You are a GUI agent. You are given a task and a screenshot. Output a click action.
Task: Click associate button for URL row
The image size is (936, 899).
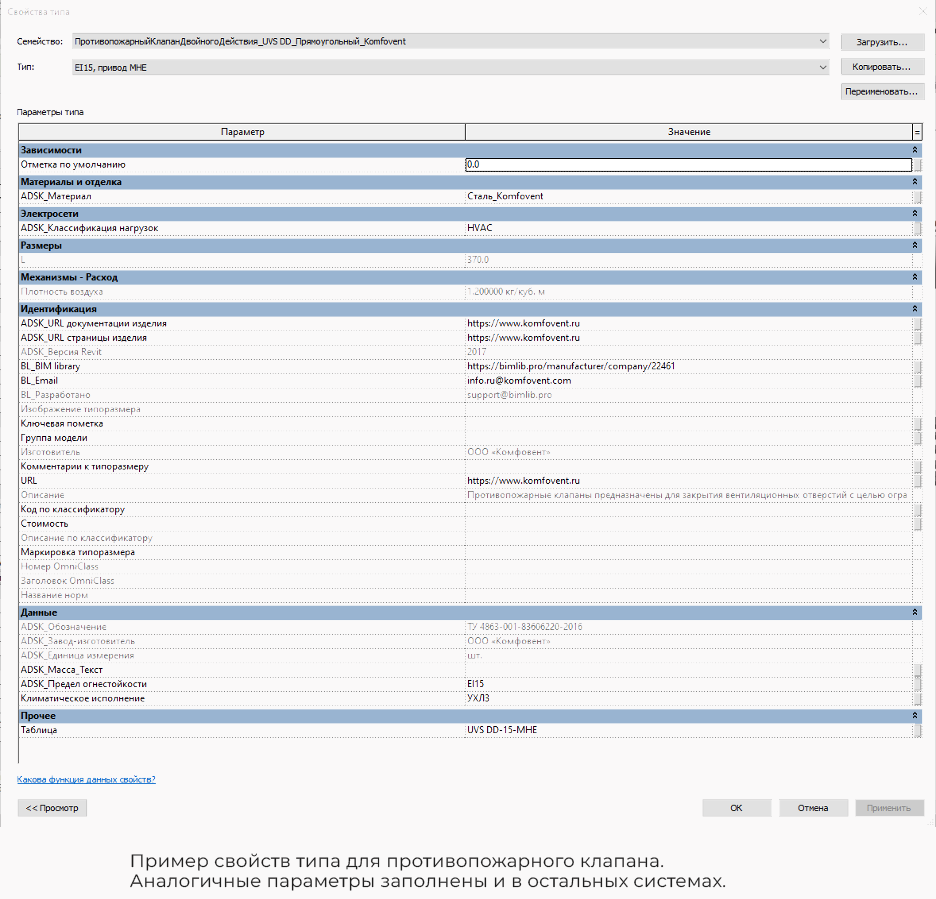[917, 481]
